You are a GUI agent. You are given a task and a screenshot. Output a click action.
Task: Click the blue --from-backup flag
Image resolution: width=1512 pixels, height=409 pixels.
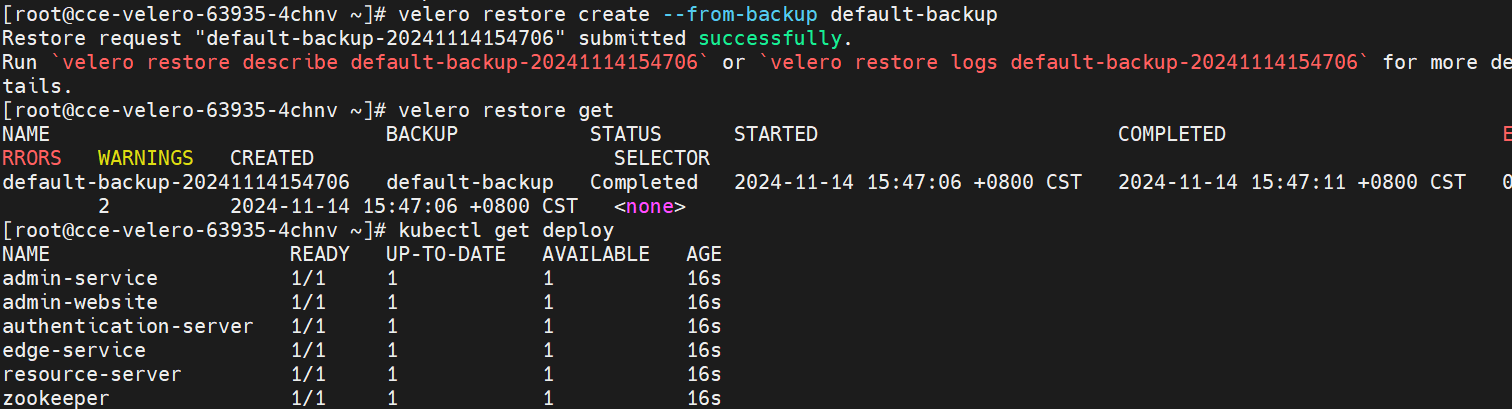pos(741,15)
